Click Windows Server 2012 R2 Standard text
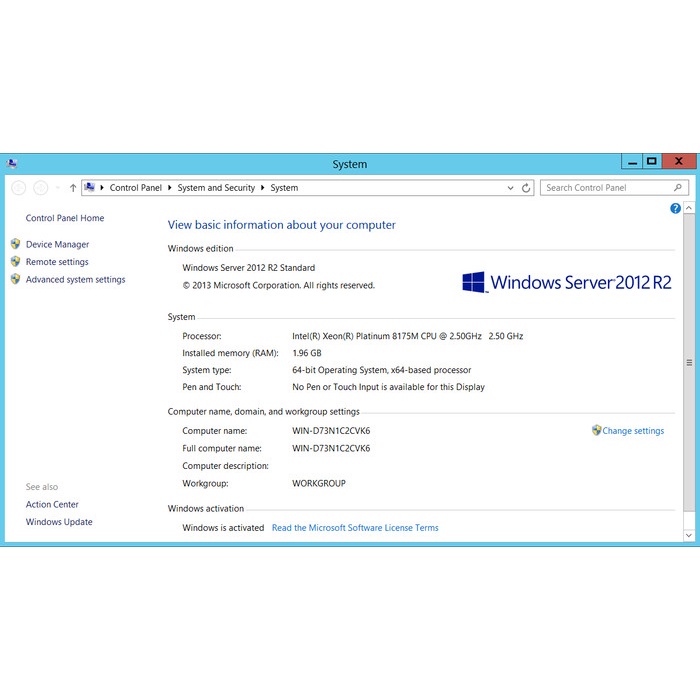This screenshot has width=700, height=700. point(249,267)
